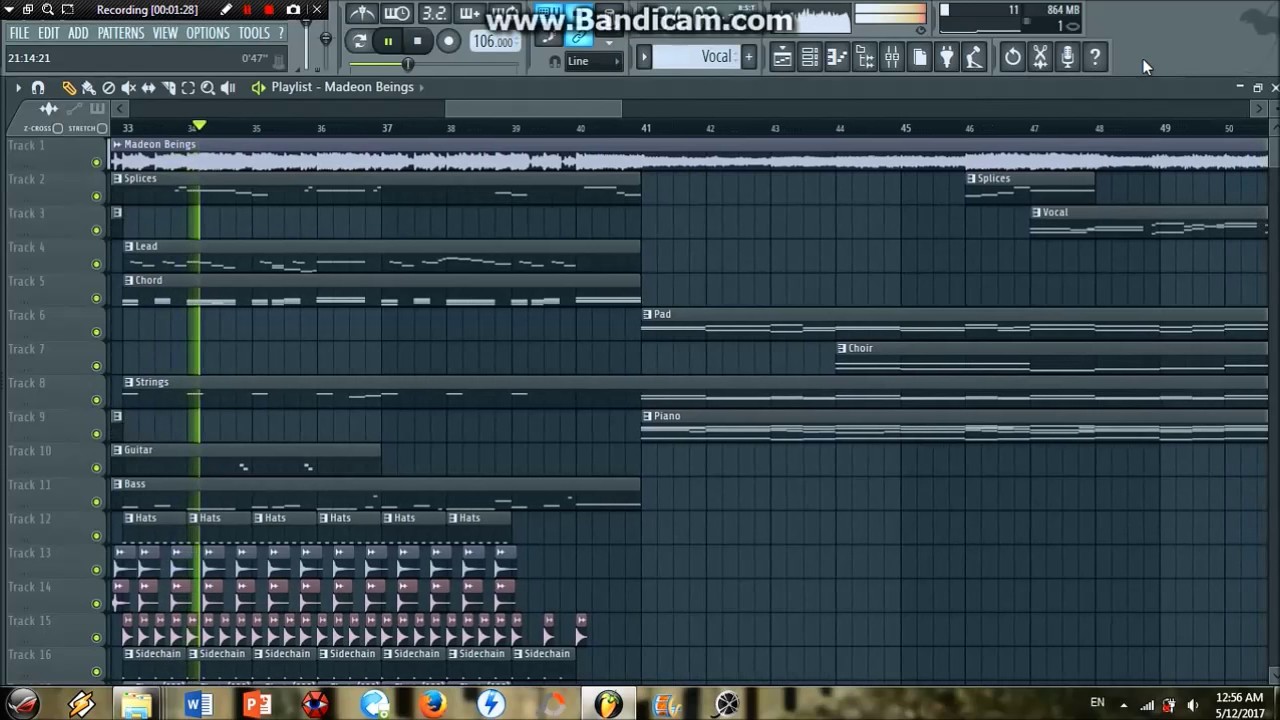
Task: Toggle the metronome button
Action: 362,13
